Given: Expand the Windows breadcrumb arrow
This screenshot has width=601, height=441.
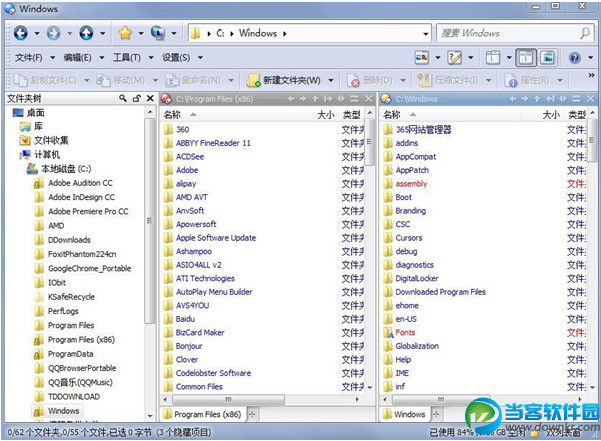Looking at the screenshot, I should [285, 34].
